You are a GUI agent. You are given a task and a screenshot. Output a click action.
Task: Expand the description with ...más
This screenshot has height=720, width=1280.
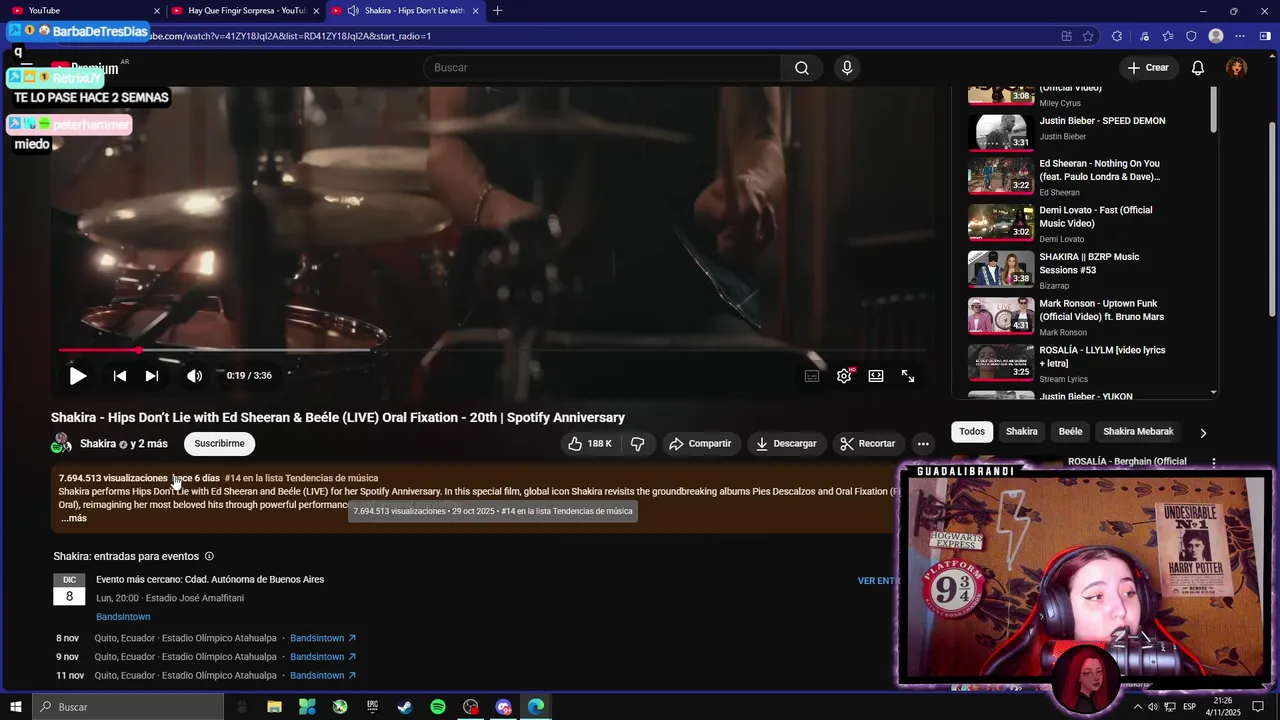click(74, 518)
